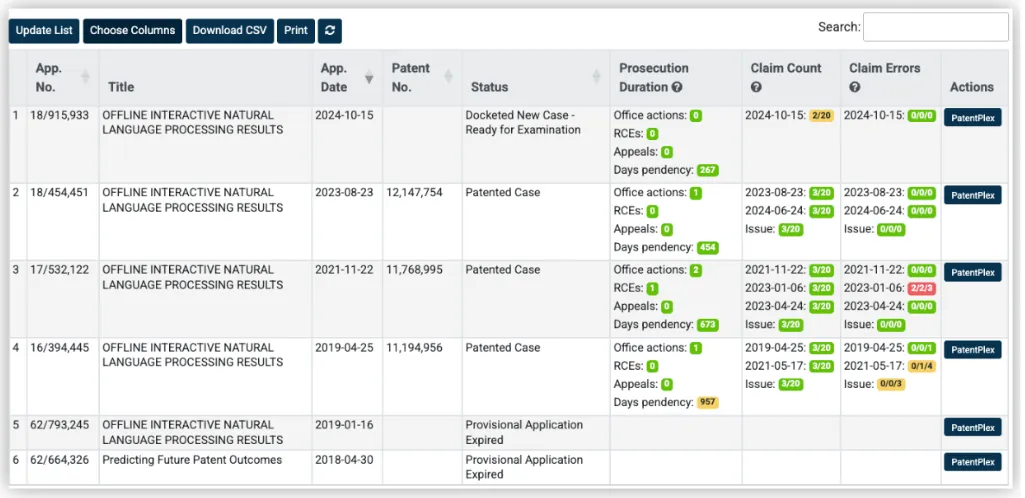Sort by App. No. column arrows

[x=85, y=77]
